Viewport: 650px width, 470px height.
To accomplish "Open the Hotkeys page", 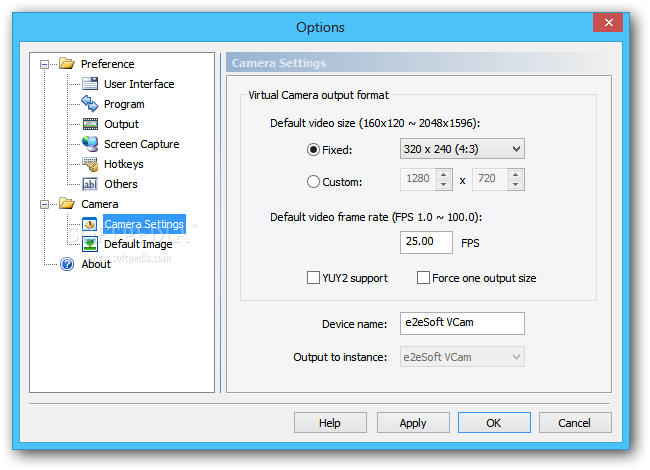I will 124,164.
